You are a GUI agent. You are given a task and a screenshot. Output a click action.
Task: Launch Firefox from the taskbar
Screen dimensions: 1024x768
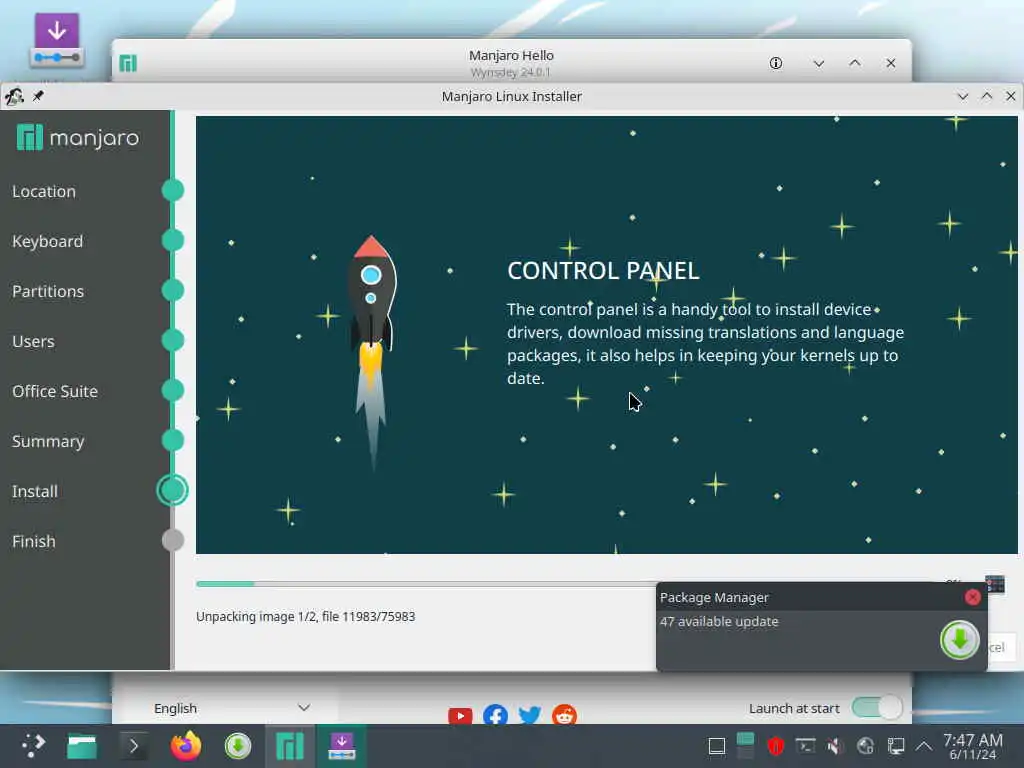click(x=186, y=746)
